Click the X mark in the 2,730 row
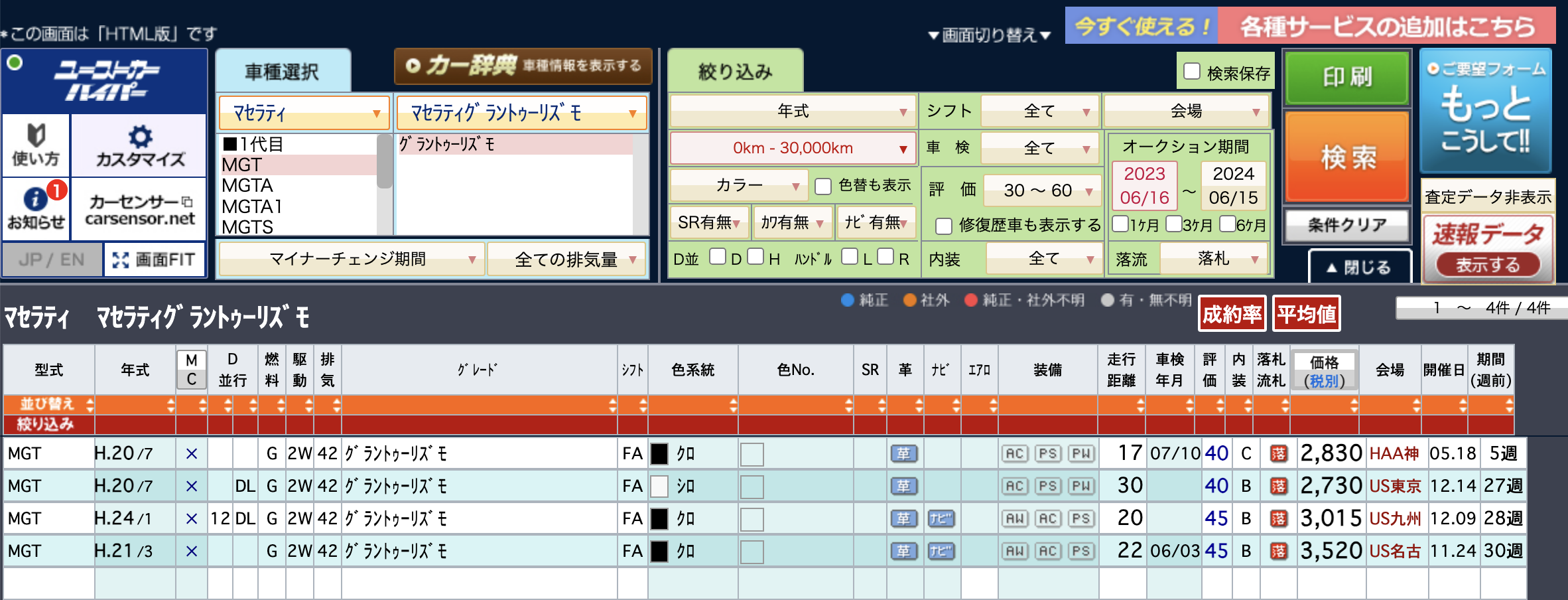This screenshot has width=1568, height=600. (191, 487)
